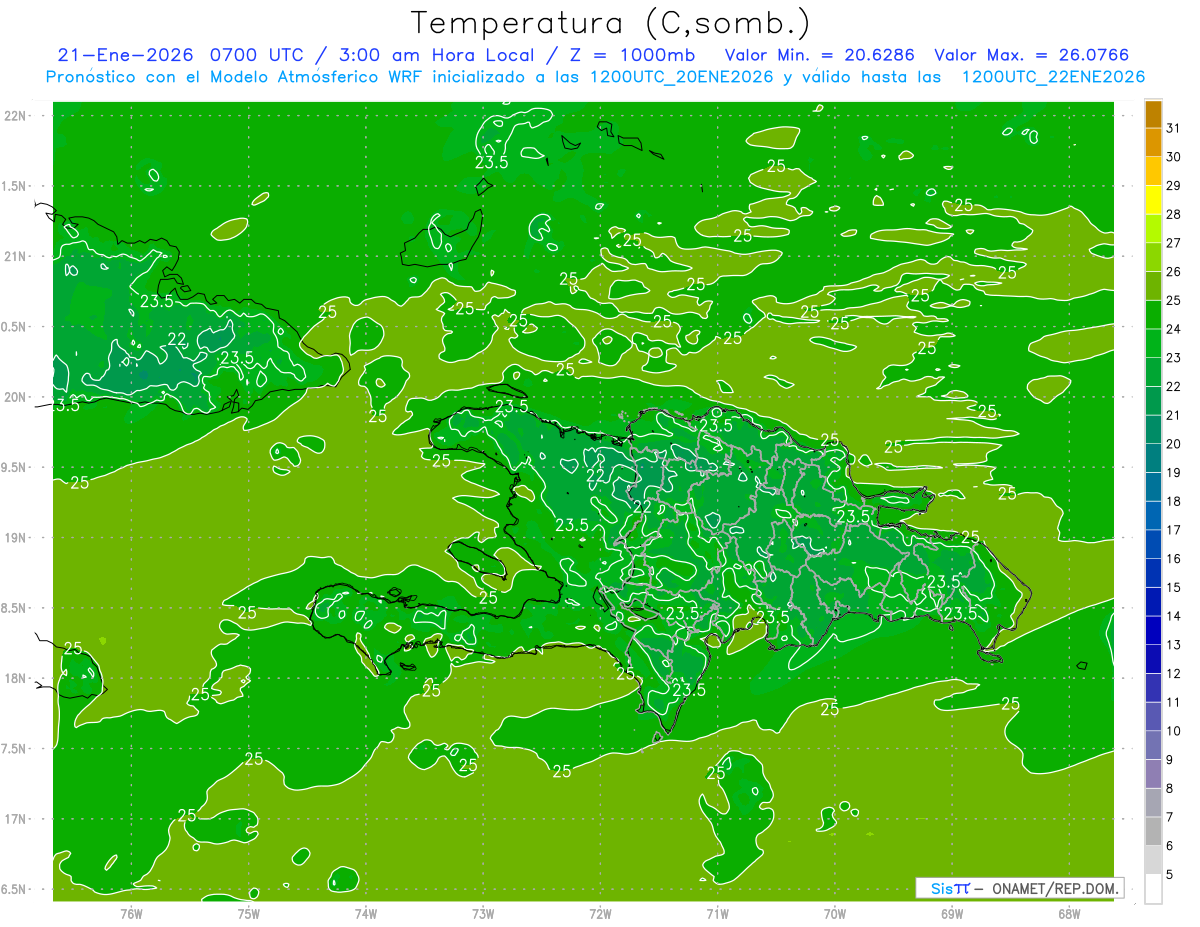Click the colorbar label 27
This screenshot has width=1200, height=927.
click(1174, 243)
